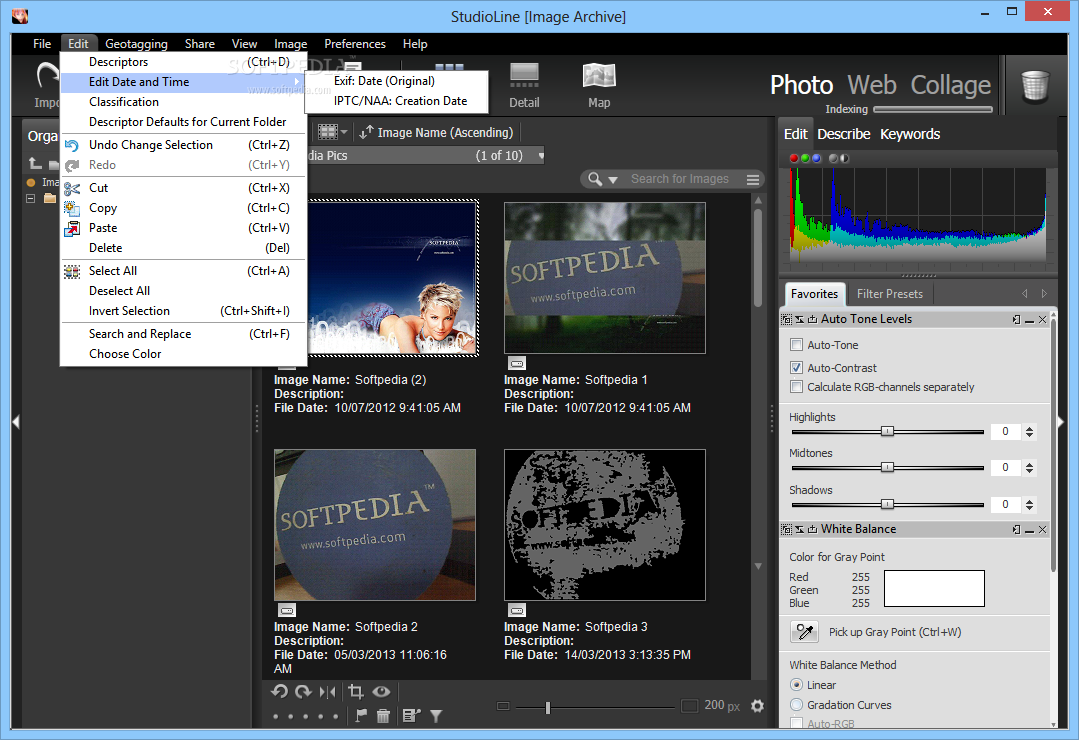1079x740 pixels.
Task: Open the search magnifier dropdown arrow
Action: click(x=612, y=180)
